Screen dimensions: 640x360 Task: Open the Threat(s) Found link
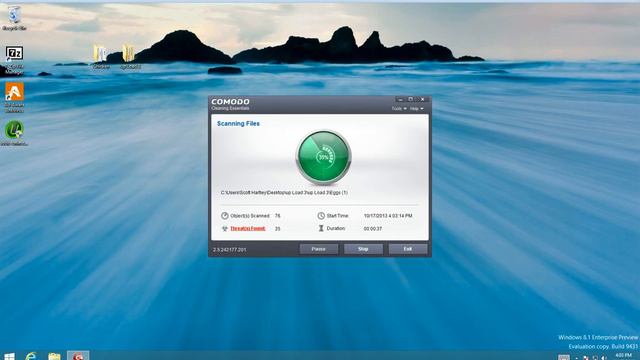248,229
